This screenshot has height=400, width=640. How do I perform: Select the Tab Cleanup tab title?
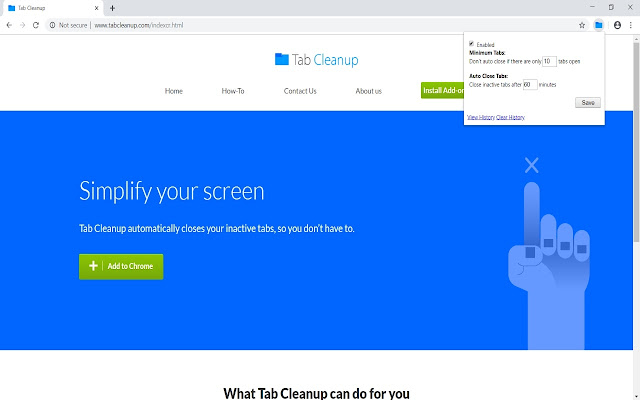31,8
